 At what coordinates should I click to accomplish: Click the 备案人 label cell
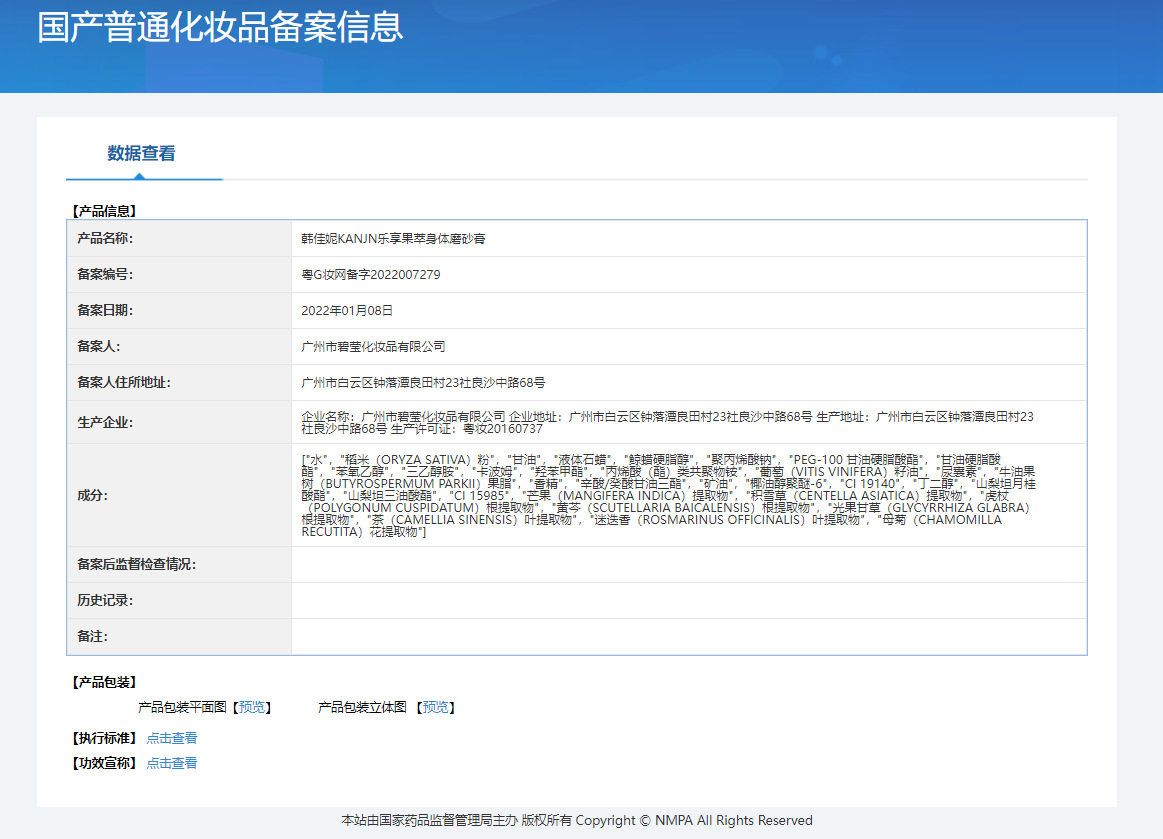point(179,346)
